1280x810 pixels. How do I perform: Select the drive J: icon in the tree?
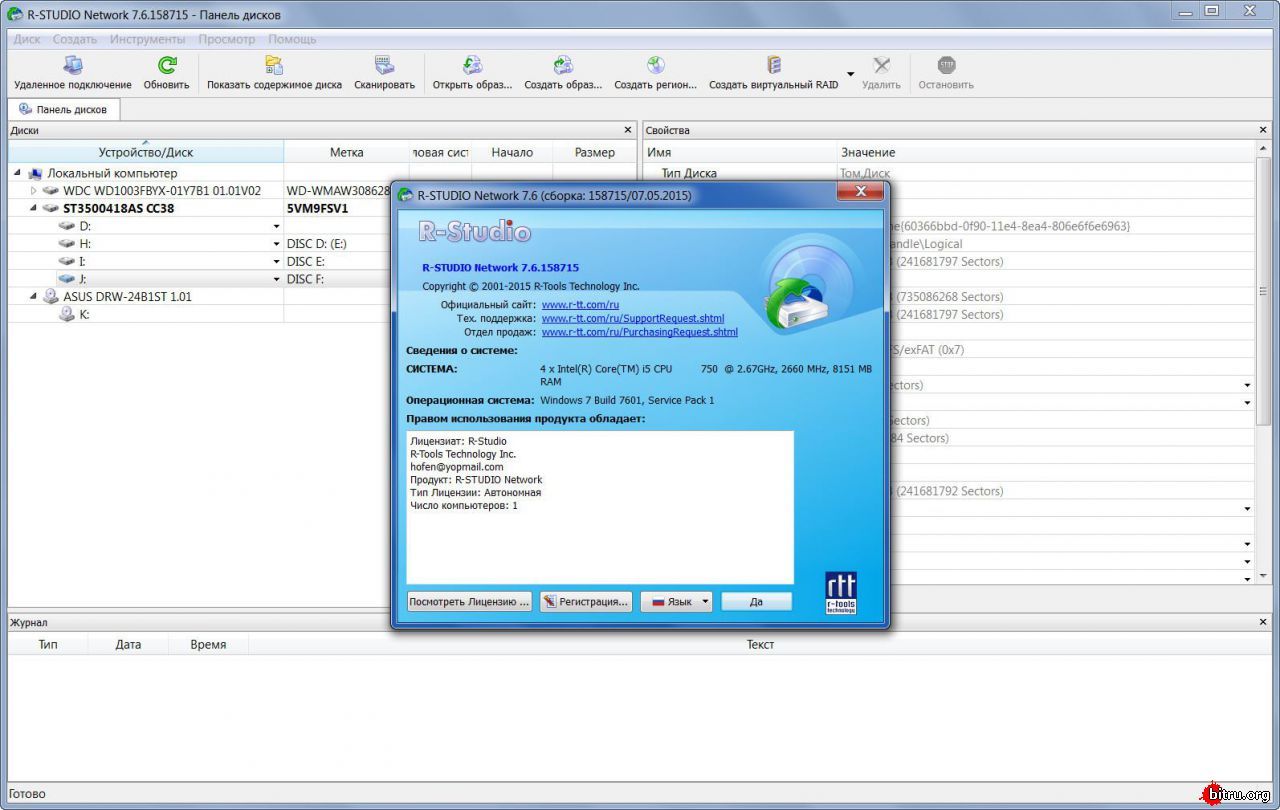click(x=67, y=279)
